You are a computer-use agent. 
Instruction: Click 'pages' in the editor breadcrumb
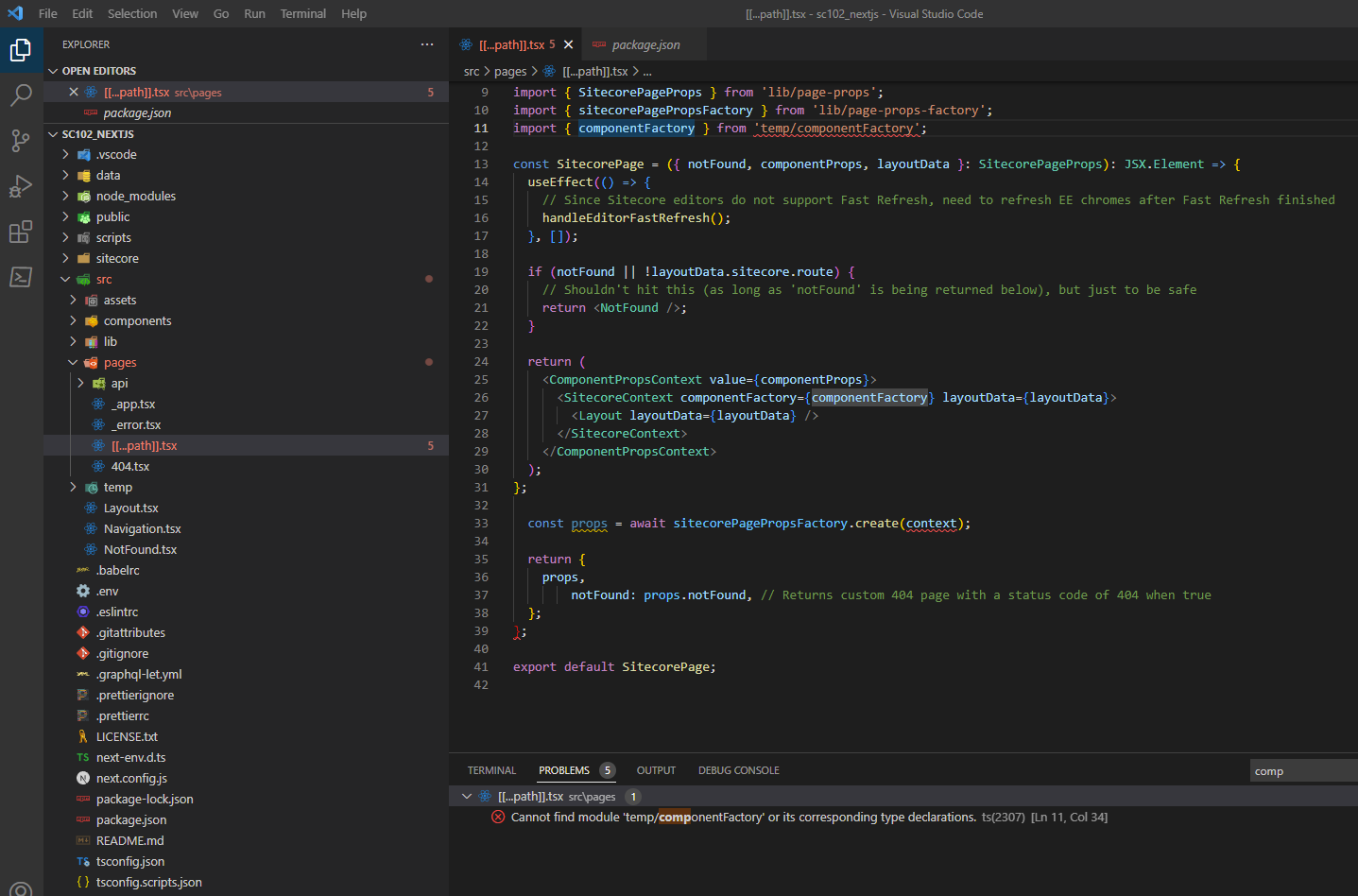[510, 71]
